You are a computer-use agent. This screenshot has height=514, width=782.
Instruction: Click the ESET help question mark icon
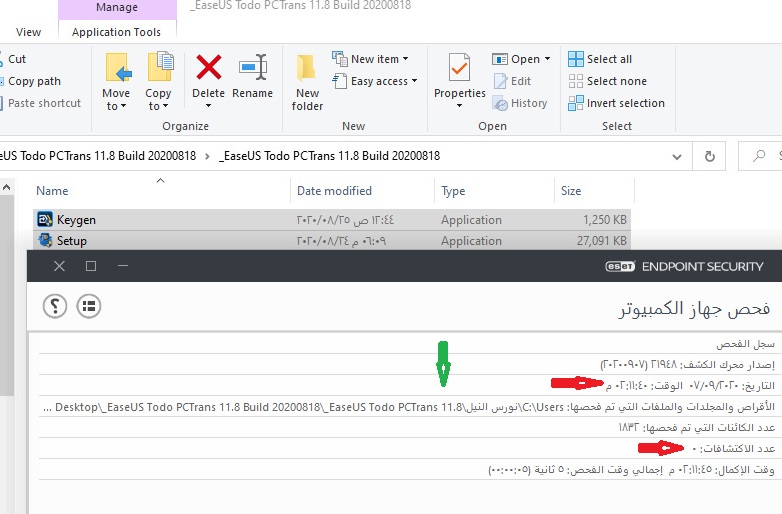point(55,306)
